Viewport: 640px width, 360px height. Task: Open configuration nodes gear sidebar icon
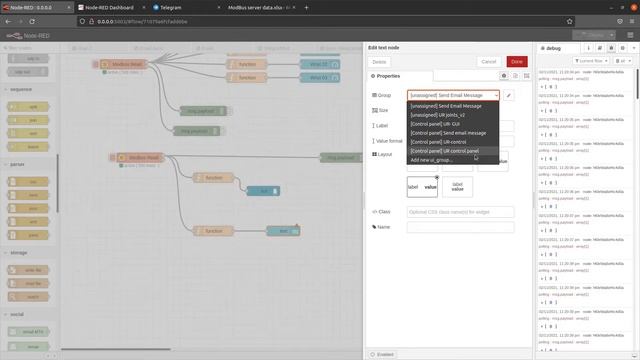pos(622,48)
